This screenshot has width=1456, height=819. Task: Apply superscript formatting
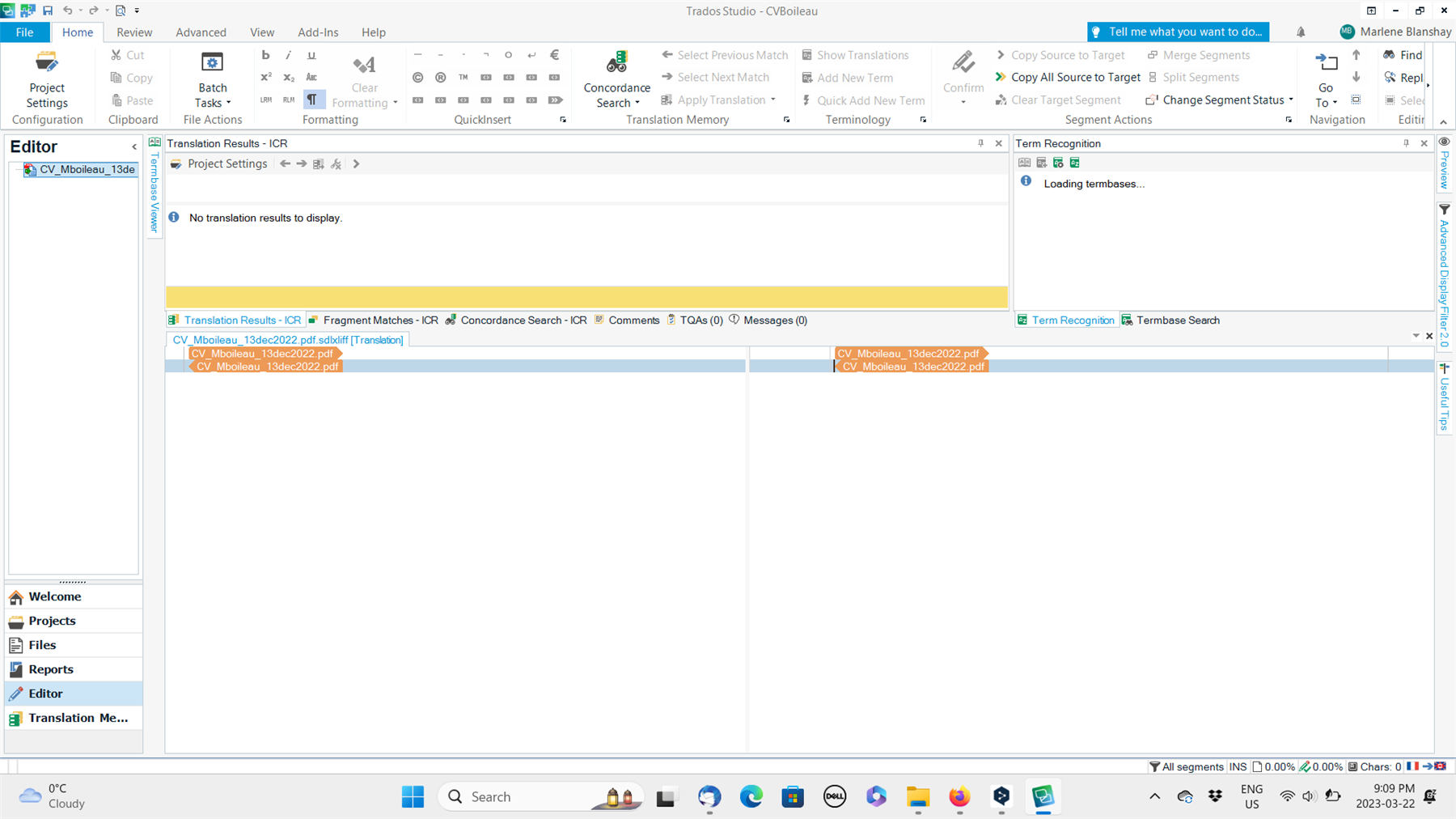[265, 78]
